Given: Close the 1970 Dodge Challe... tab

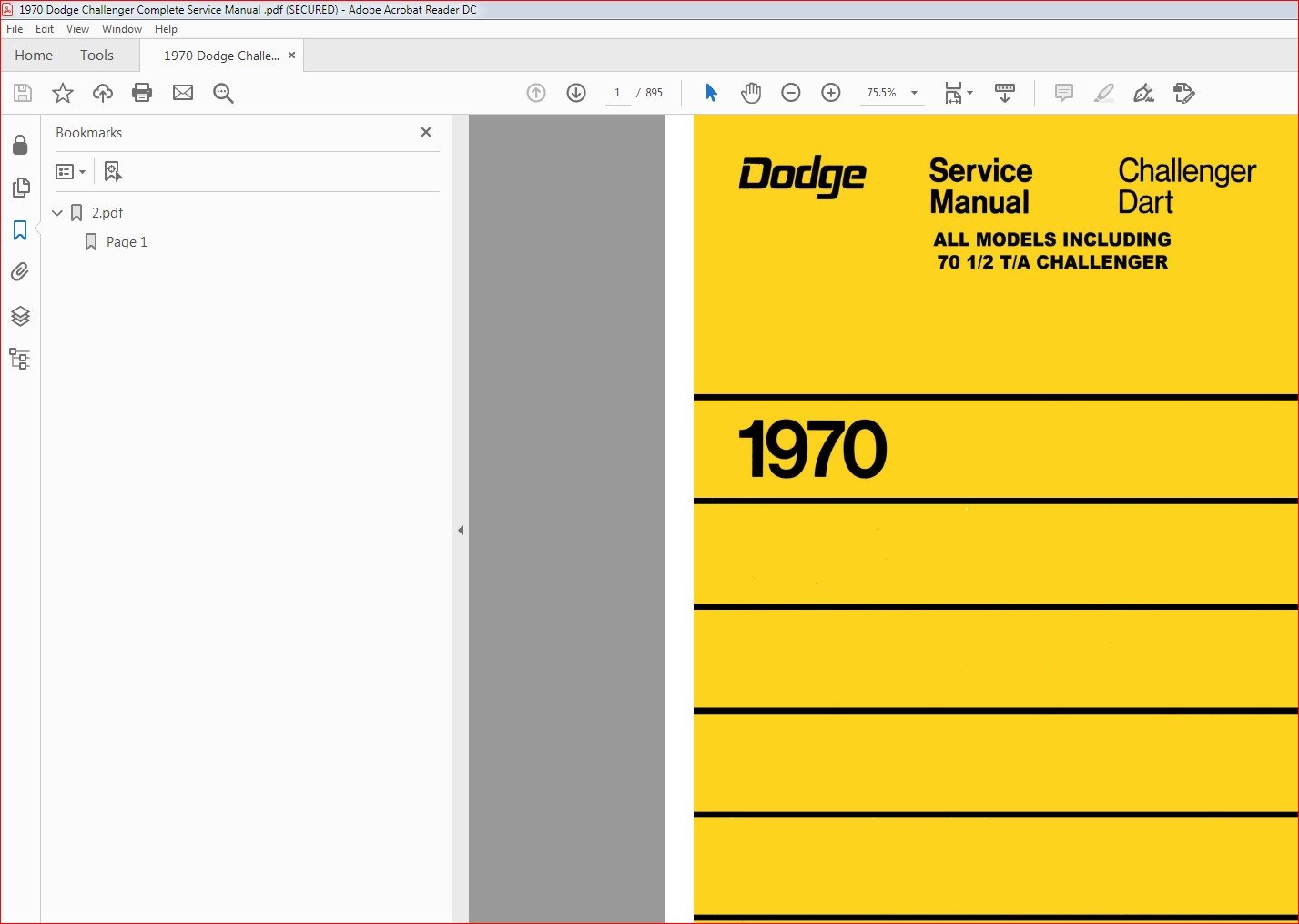Looking at the screenshot, I should (292, 56).
